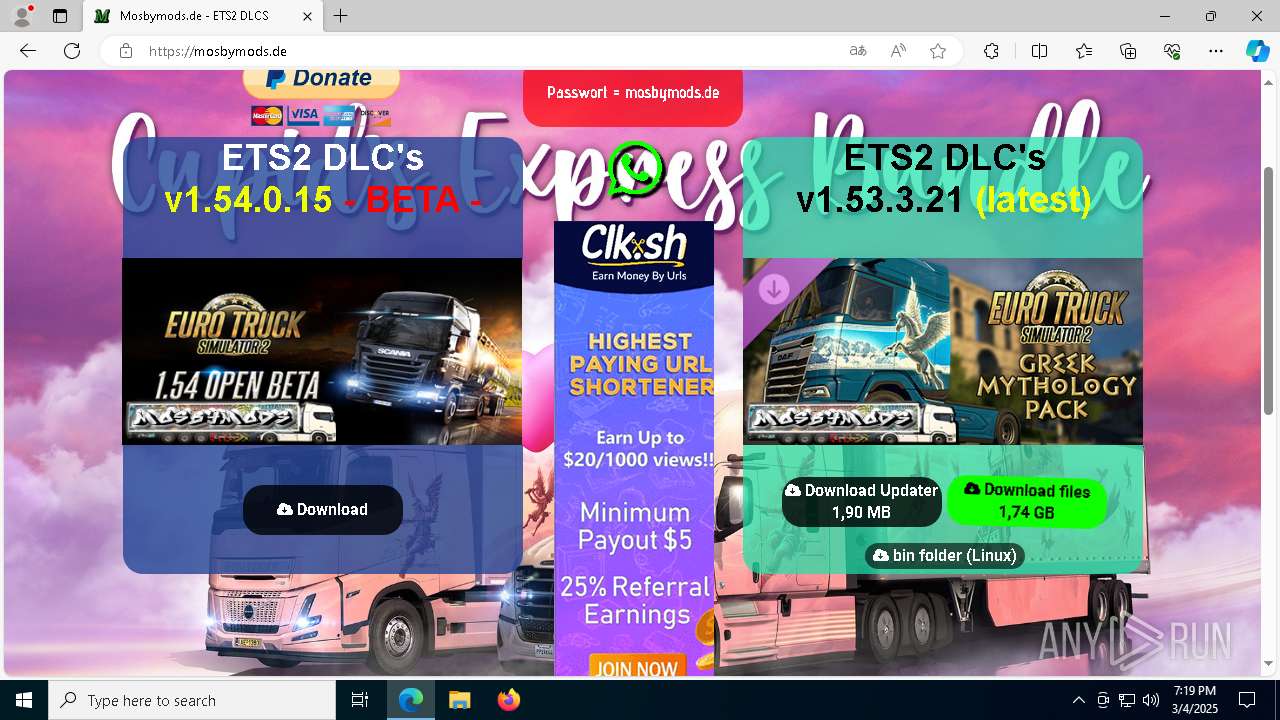1280x720 pixels.
Task: Click green Download files 1,74 GB button
Action: (x=1027, y=502)
